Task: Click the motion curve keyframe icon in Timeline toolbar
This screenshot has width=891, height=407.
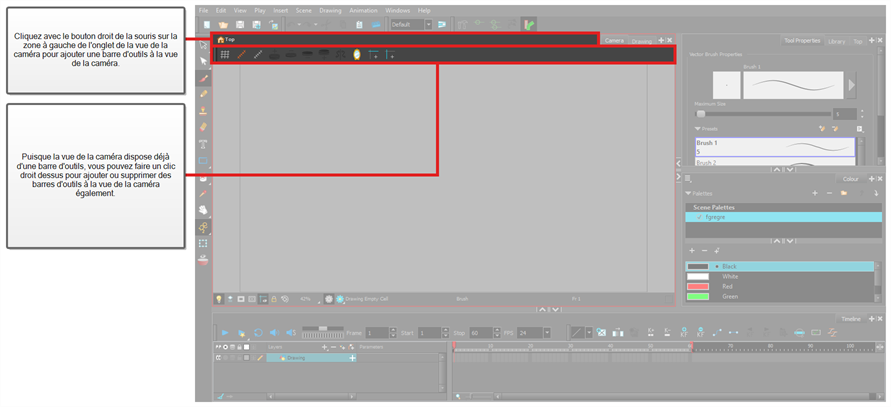Action: pyautogui.click(x=717, y=332)
